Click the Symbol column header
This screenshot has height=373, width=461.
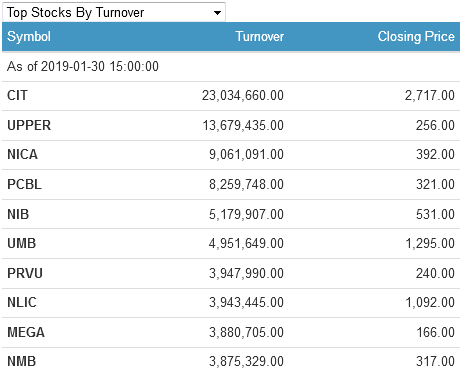click(x=29, y=37)
